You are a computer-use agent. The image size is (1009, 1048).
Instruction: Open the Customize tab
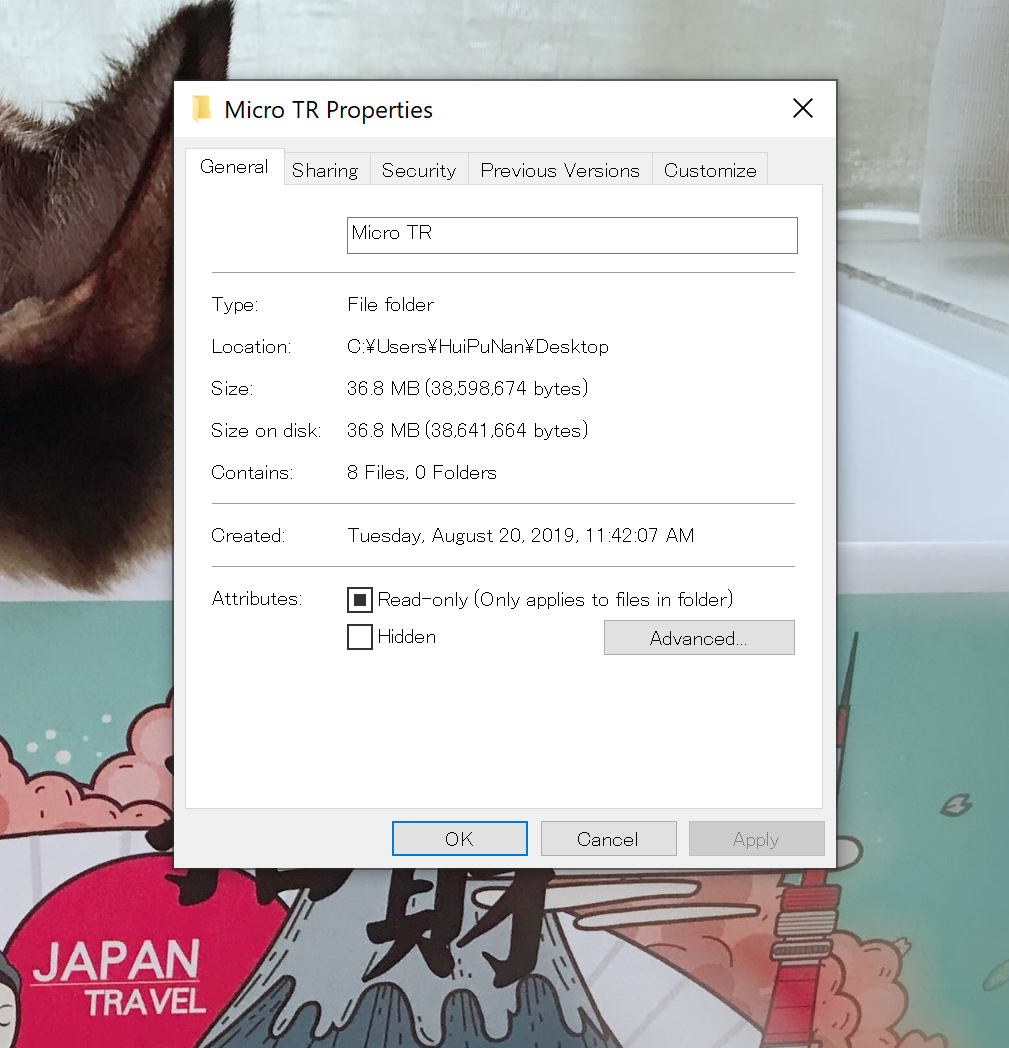(710, 170)
